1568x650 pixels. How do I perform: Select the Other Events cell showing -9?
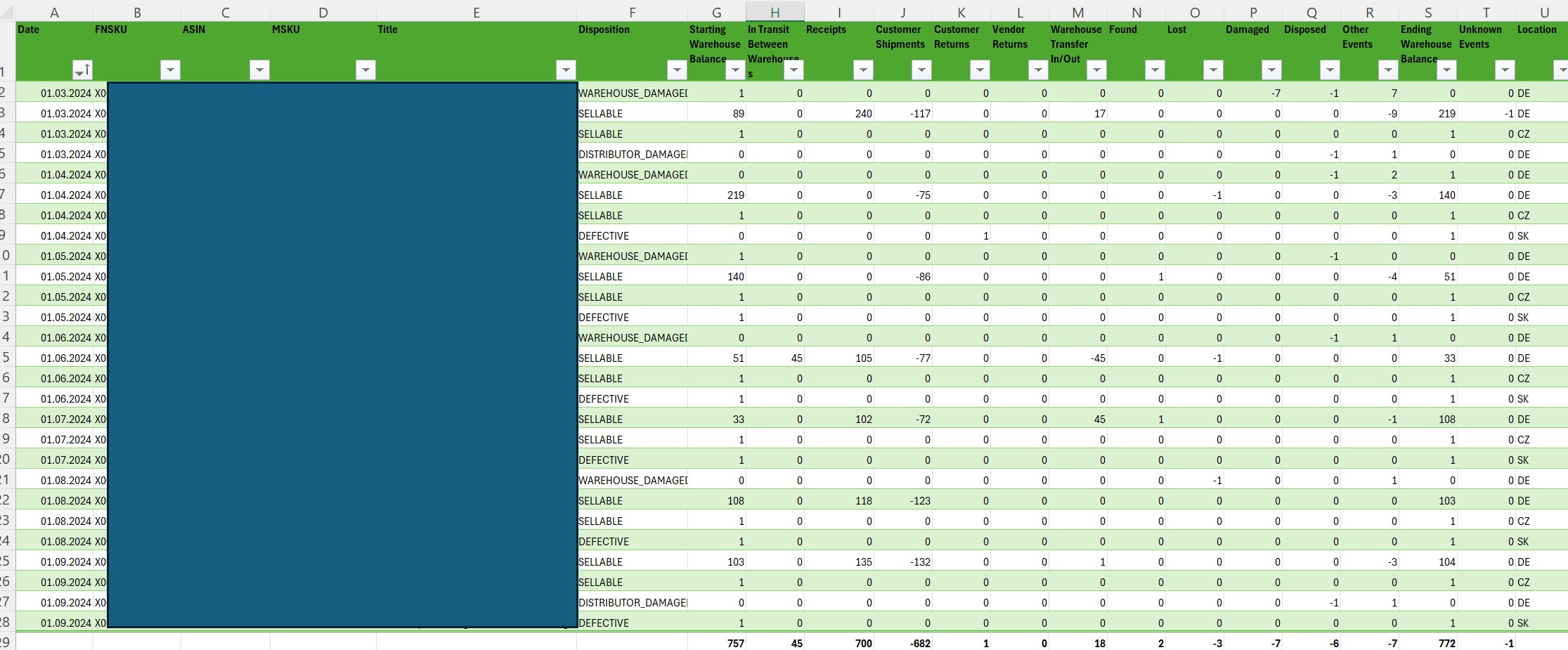(1370, 113)
